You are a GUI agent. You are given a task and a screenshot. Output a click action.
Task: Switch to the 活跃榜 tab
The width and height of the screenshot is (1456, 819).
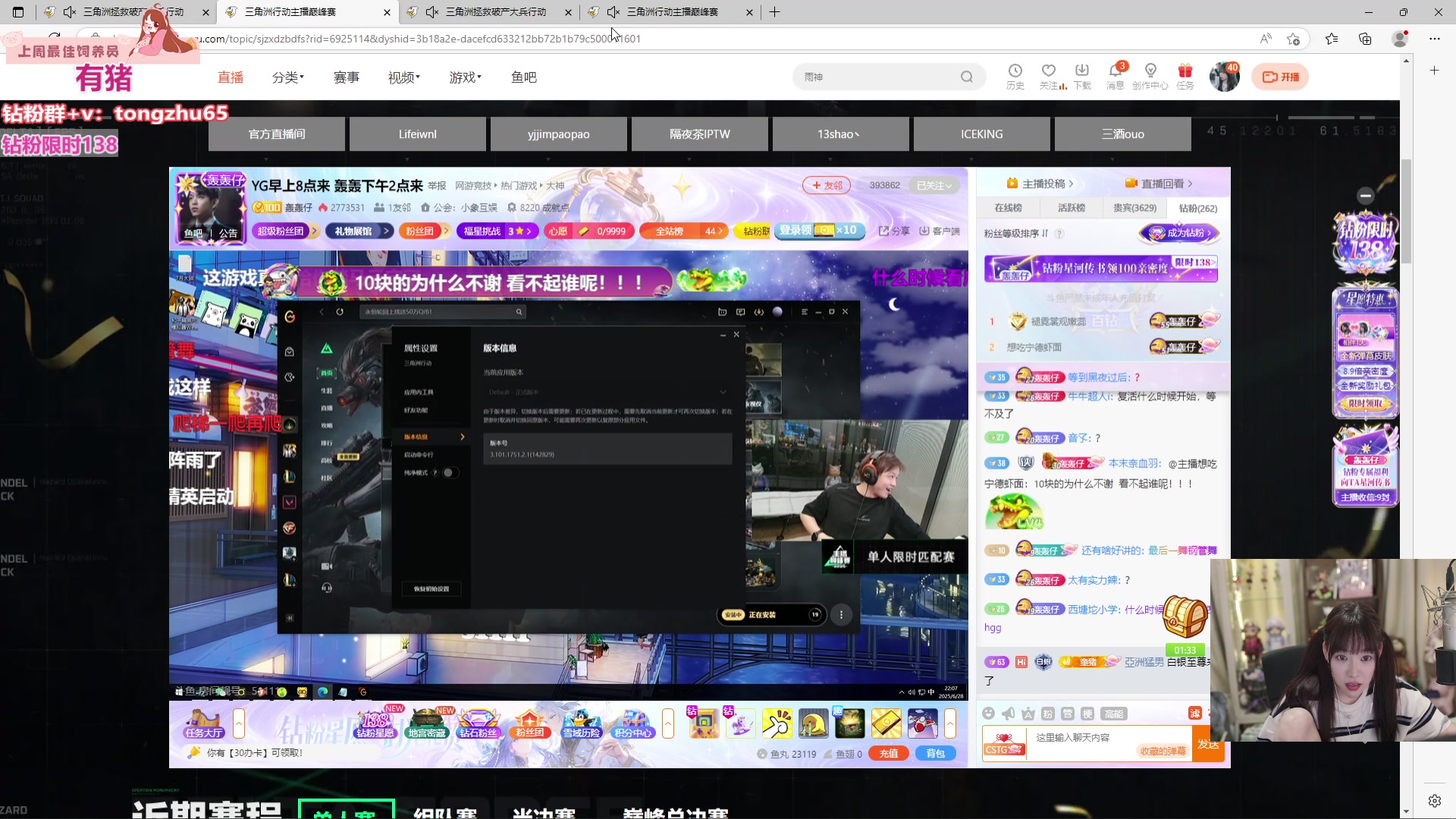1072,208
